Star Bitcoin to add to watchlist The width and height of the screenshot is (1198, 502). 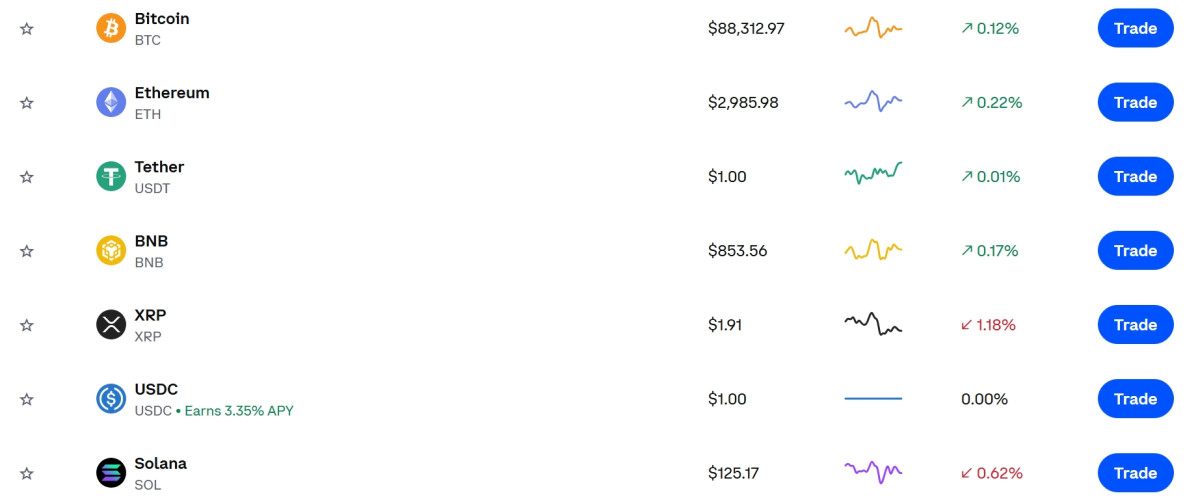pyautogui.click(x=27, y=29)
